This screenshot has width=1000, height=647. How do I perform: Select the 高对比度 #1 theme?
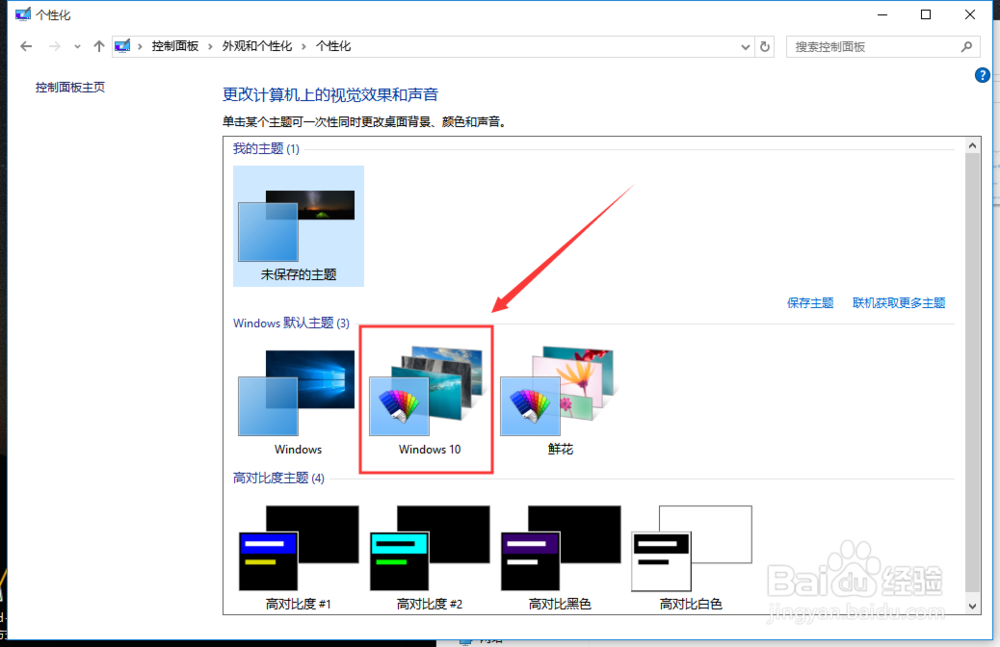[x=296, y=550]
